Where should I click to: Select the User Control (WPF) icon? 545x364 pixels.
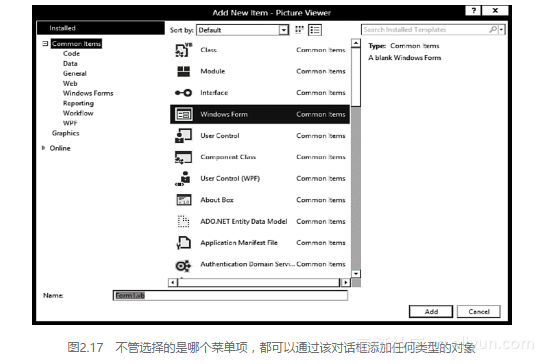(x=183, y=179)
